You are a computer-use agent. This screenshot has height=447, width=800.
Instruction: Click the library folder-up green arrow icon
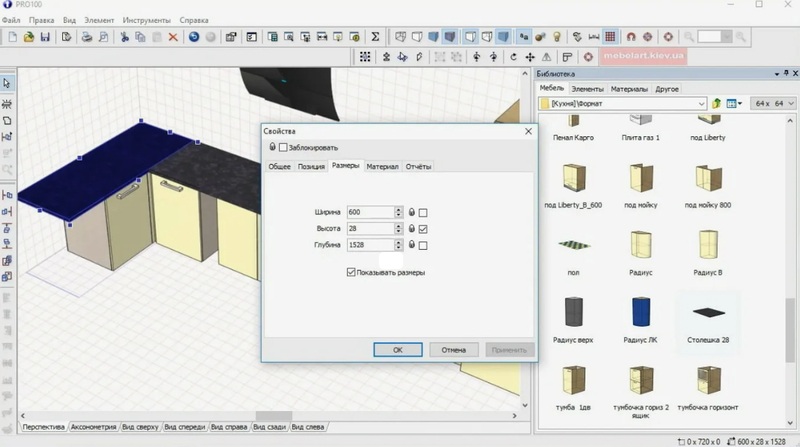[x=717, y=104]
